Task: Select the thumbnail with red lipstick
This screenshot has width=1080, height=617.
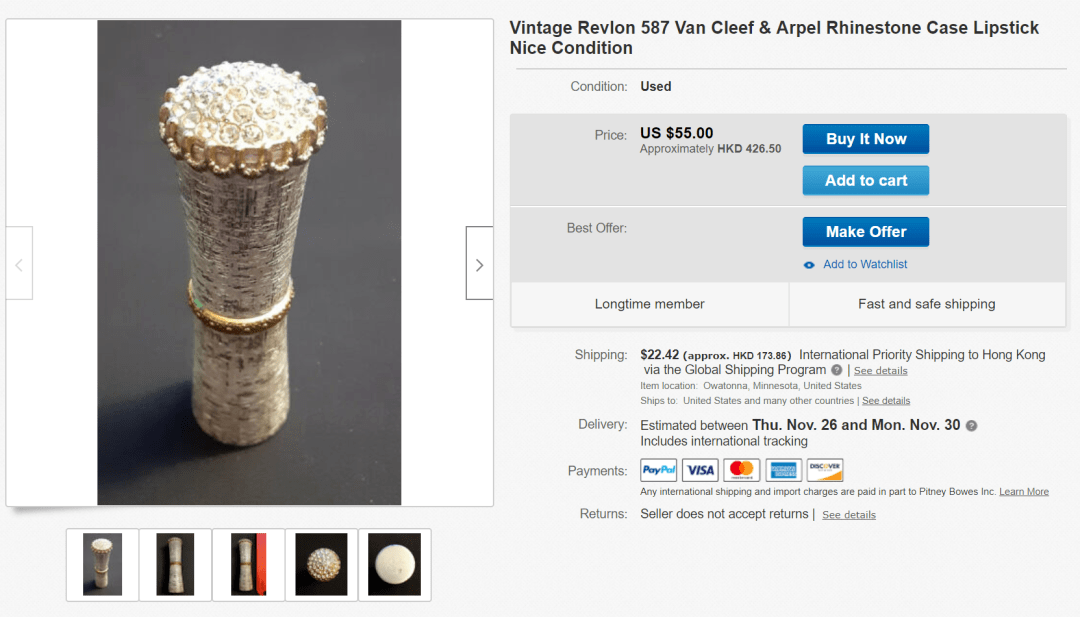Action: (x=248, y=565)
